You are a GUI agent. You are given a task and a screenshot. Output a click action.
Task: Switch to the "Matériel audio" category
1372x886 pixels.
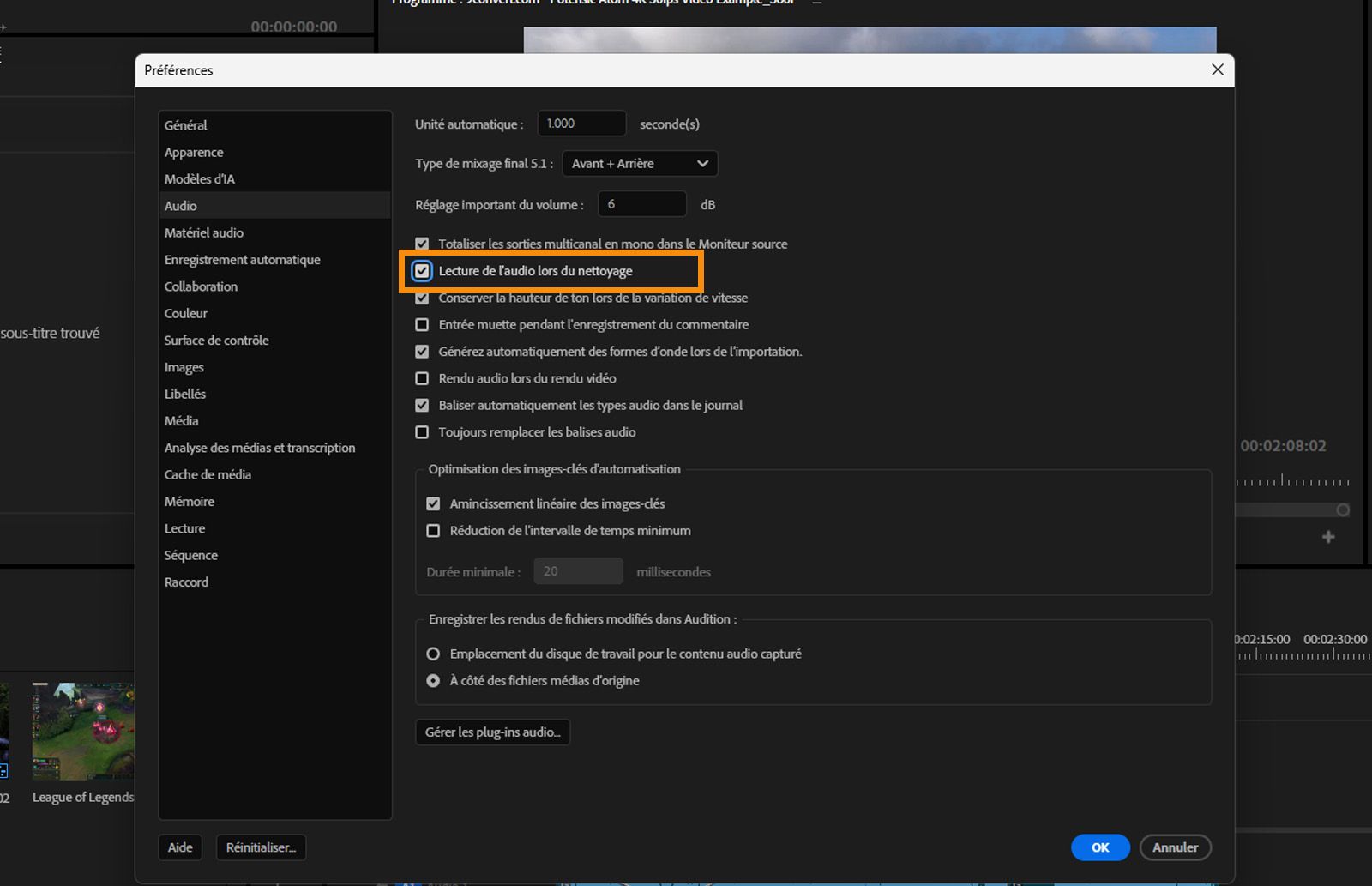(203, 232)
